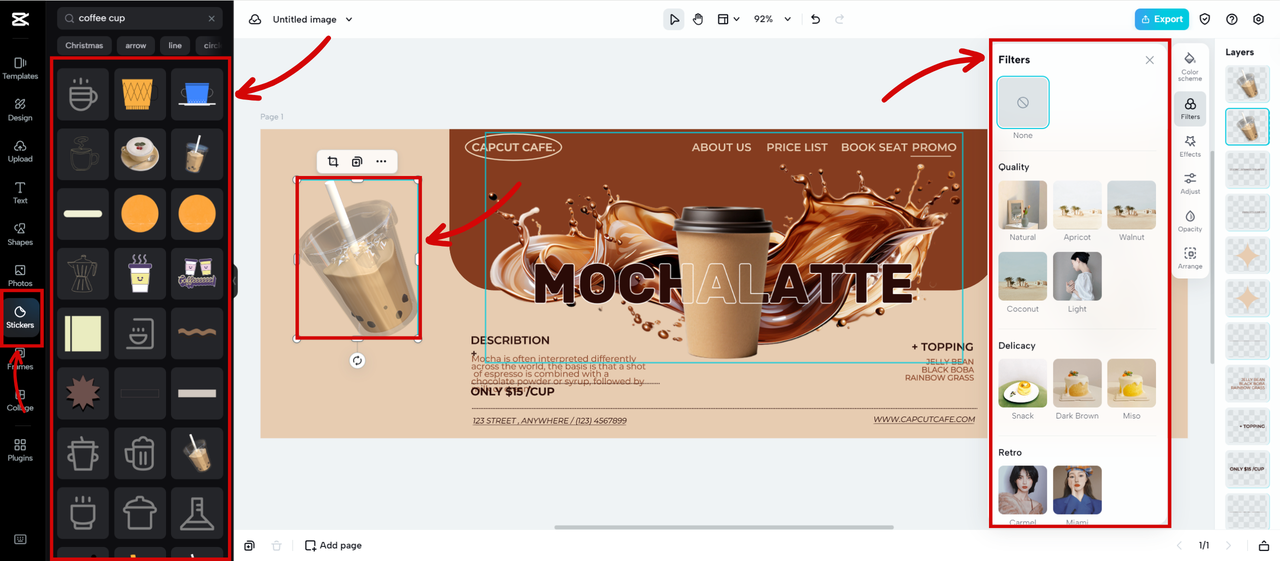Open the Stickers panel
This screenshot has width=1280, height=561.
(x=20, y=317)
